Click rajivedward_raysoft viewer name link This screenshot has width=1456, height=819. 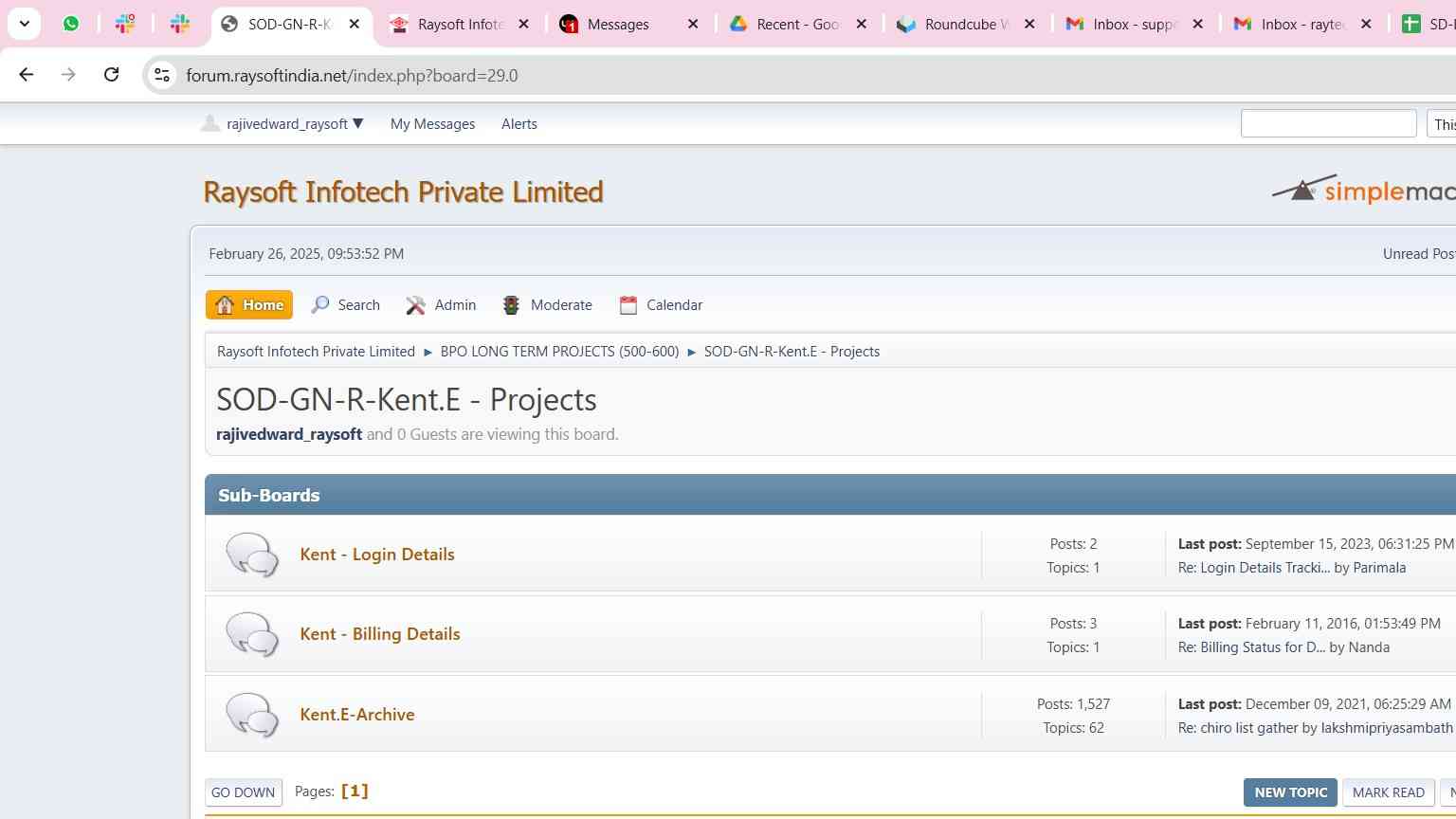coord(289,434)
